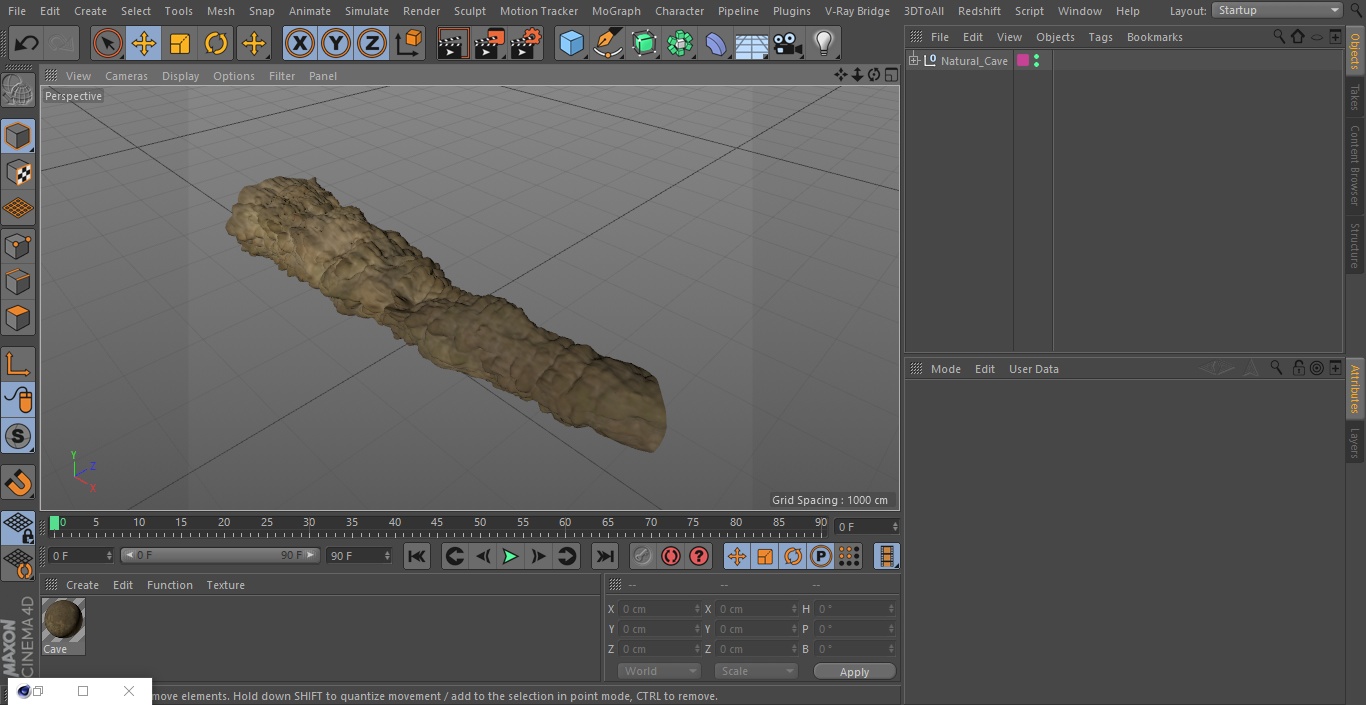Image resolution: width=1366 pixels, height=705 pixels.
Task: Open Edit Render Settings gear clapperboard
Action: (526, 44)
